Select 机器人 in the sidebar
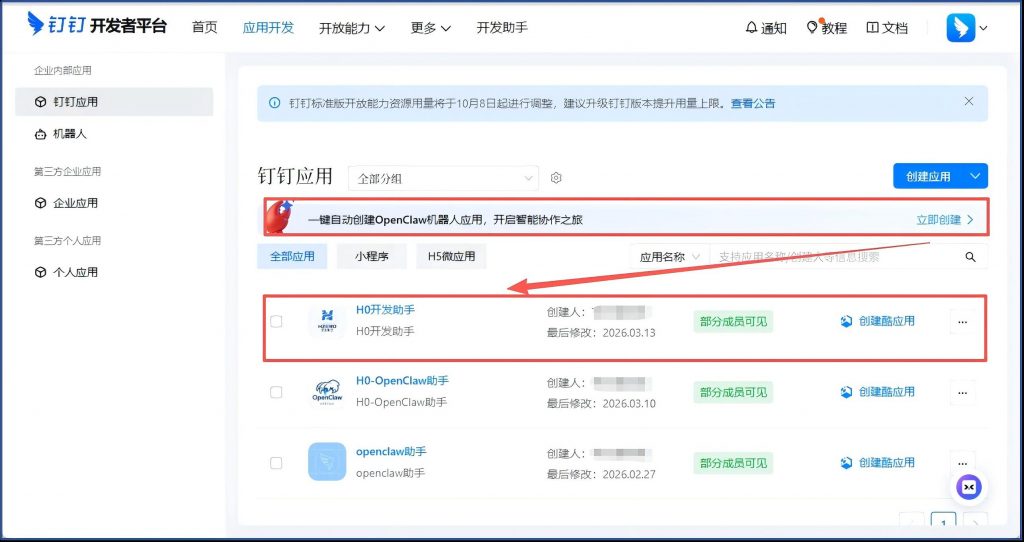Viewport: 1024px width, 542px height. (x=69, y=134)
